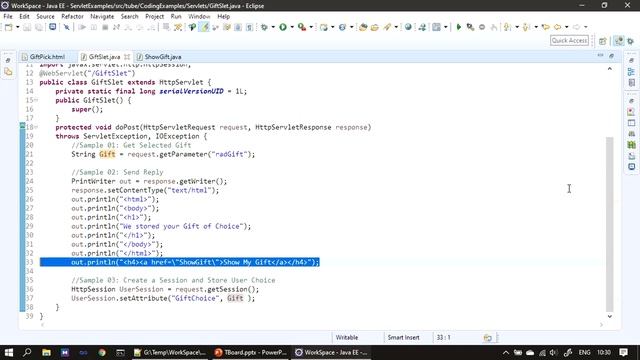Click the Save All icon
This screenshot has width=640, height=360.
39,27
